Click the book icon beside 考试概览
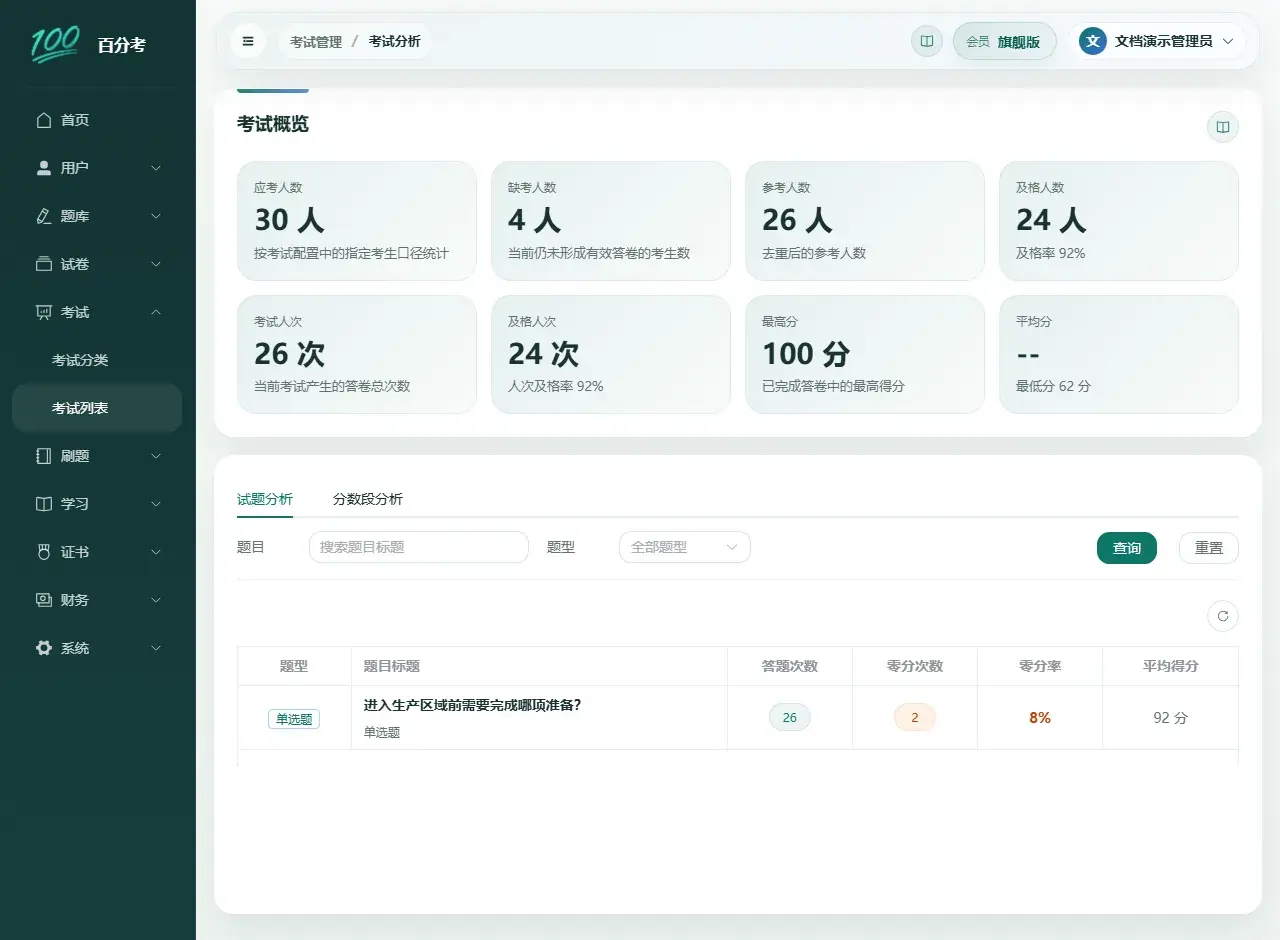 1222,127
